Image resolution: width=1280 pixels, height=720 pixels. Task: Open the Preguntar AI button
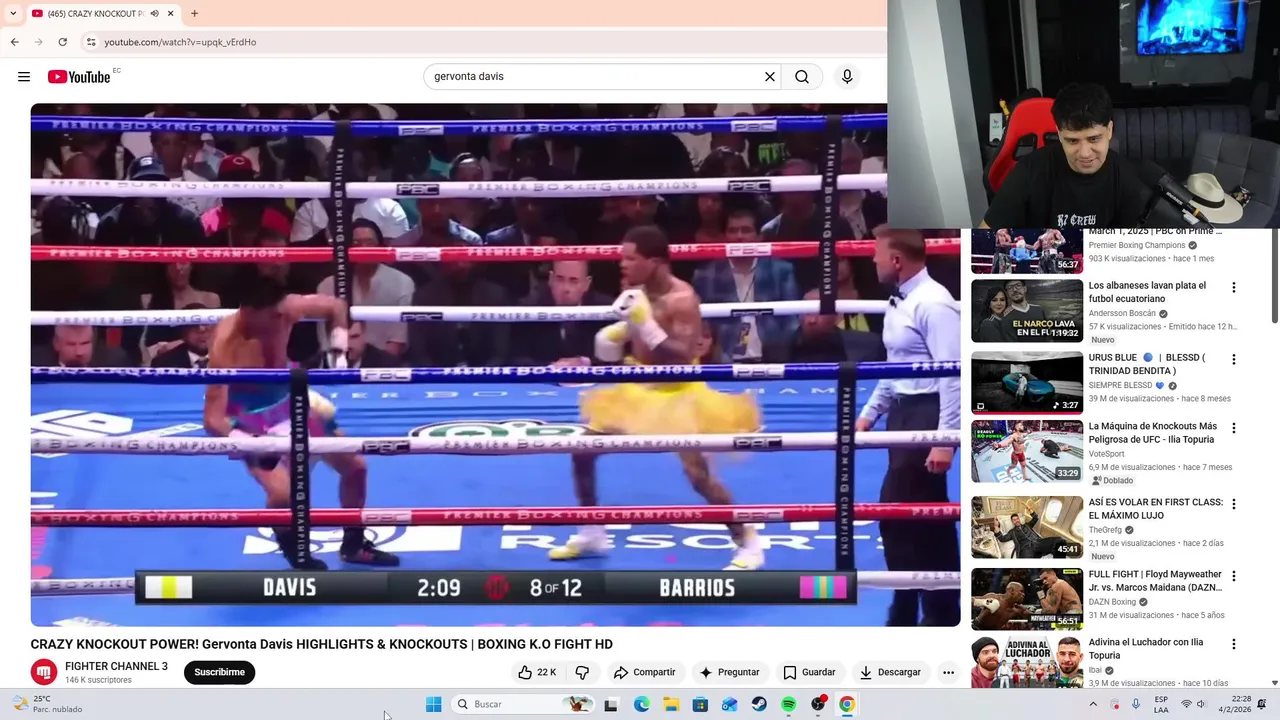729,672
